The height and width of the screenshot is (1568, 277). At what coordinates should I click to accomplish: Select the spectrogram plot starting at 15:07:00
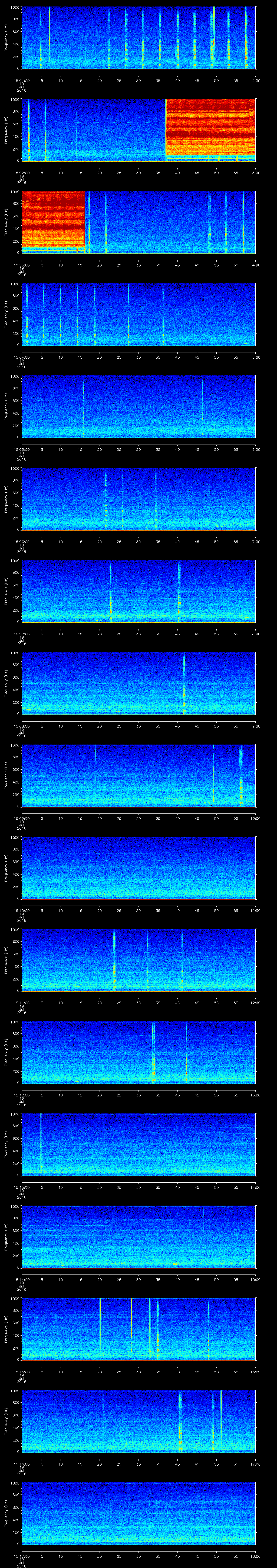139,590
